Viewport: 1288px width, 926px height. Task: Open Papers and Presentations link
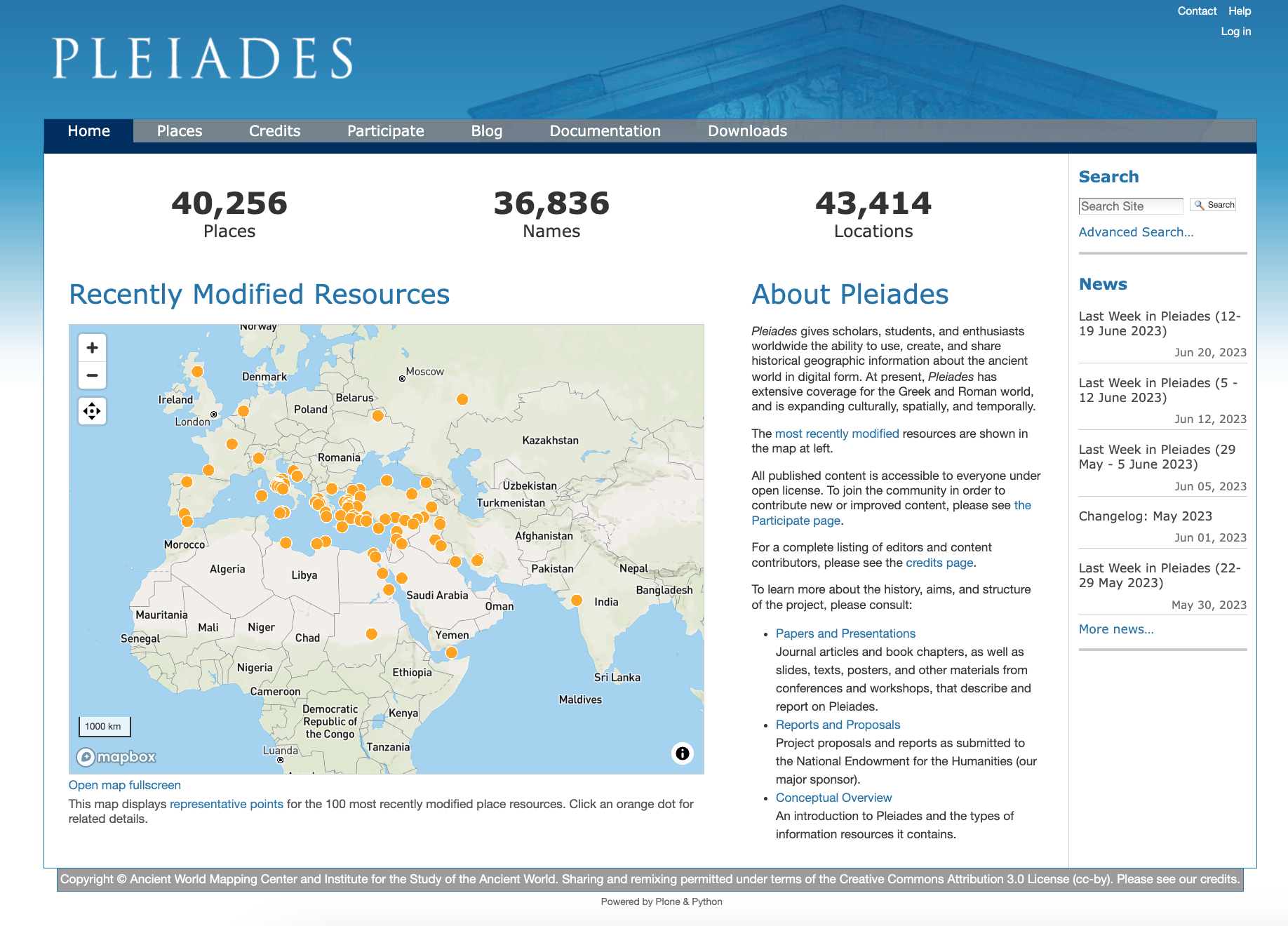845,633
